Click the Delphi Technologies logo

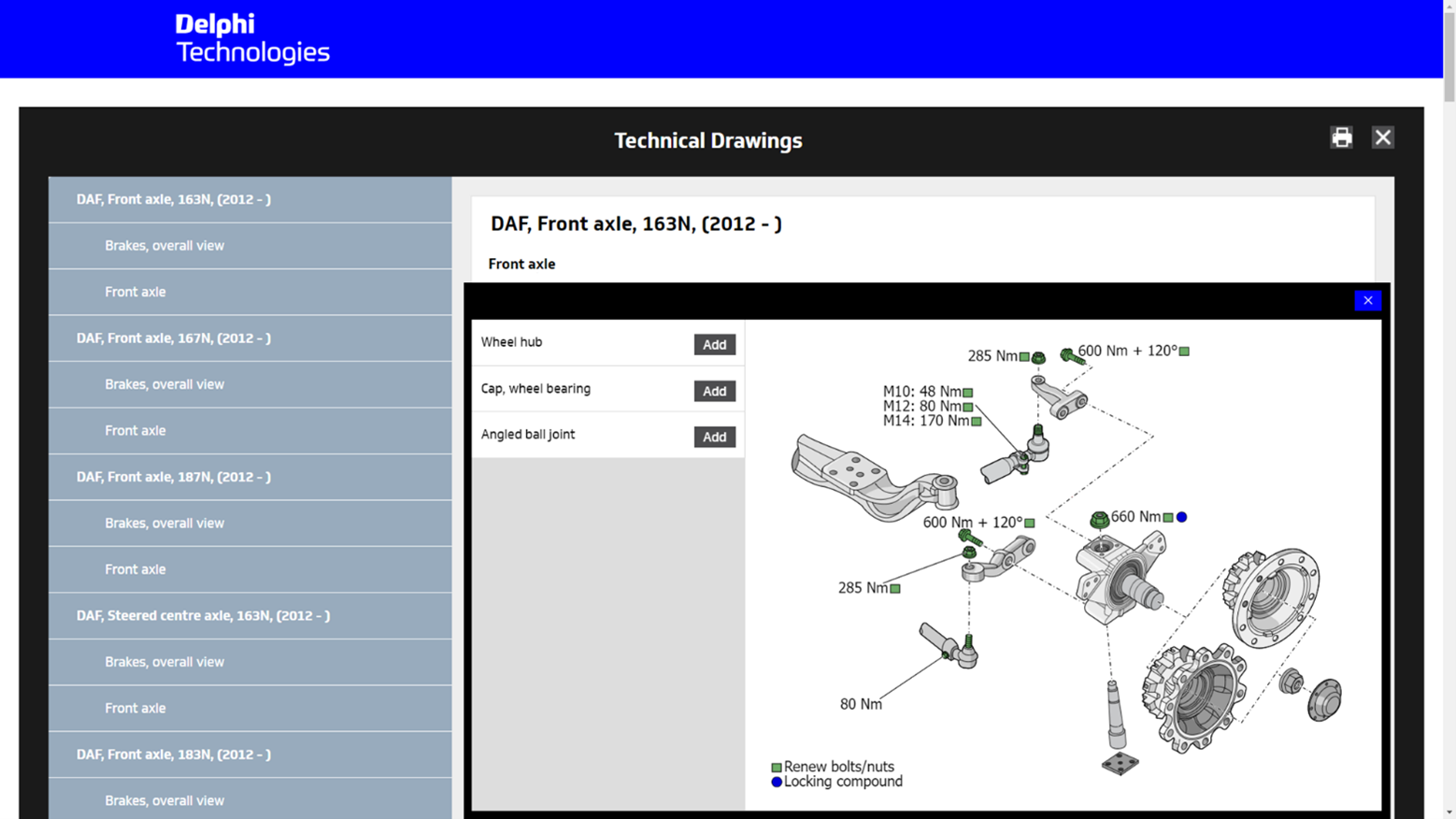(252, 38)
